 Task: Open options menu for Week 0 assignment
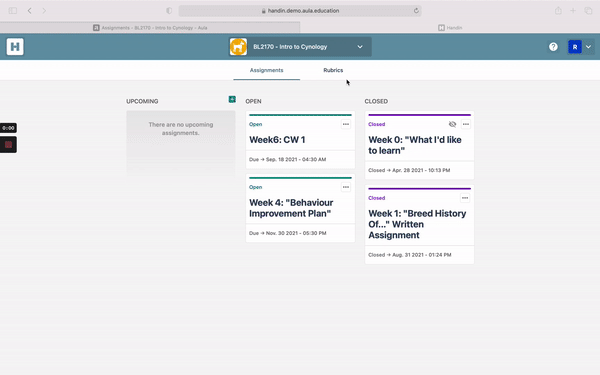click(465, 124)
